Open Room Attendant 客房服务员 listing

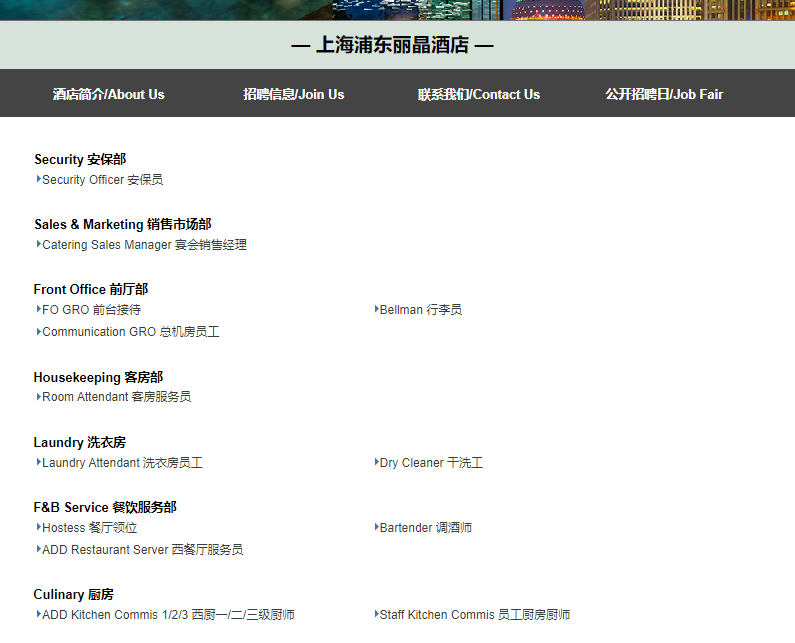[x=117, y=397]
